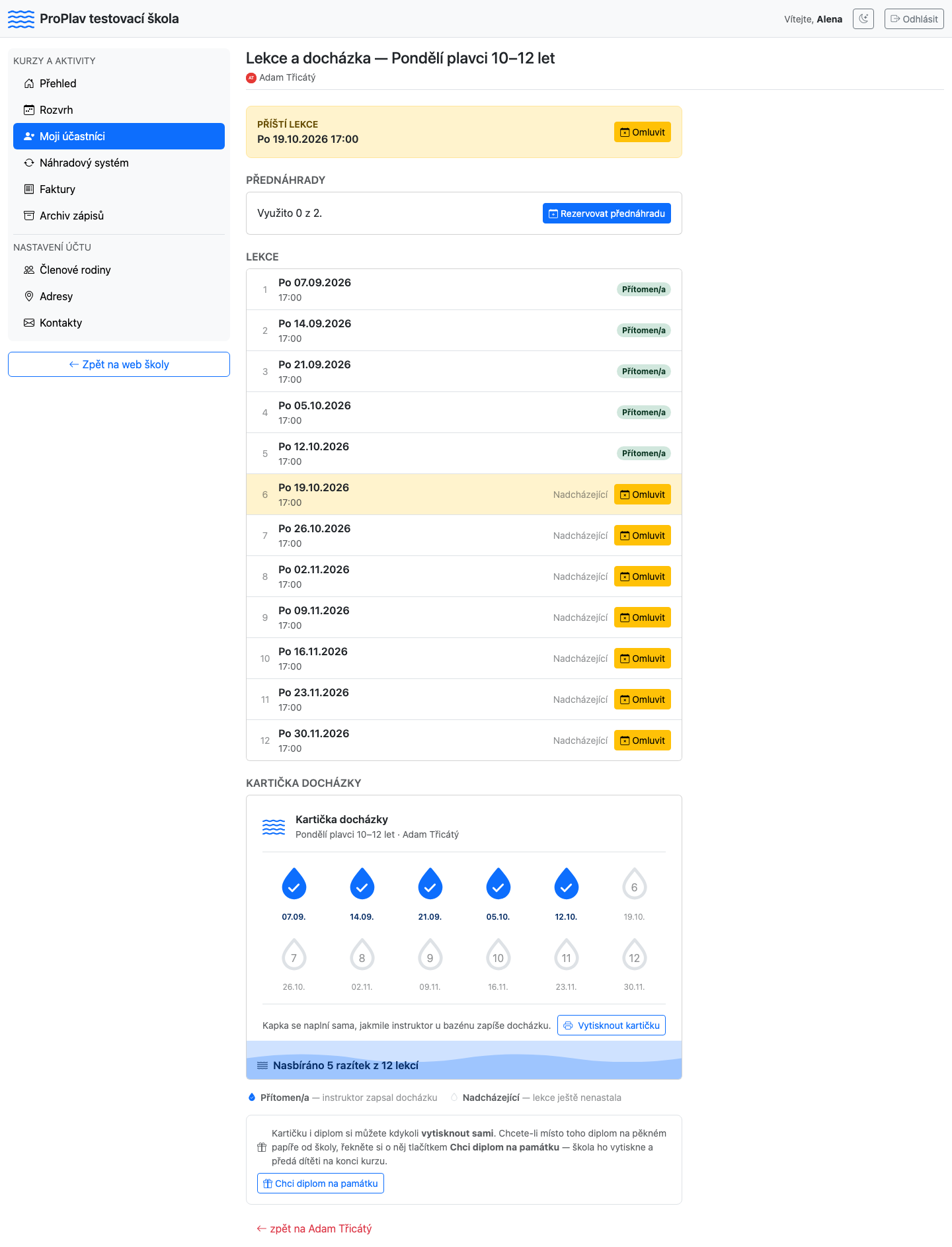Log out using the Odhlásit button
Image resolution: width=952 pixels, height=1247 pixels.
[914, 19]
